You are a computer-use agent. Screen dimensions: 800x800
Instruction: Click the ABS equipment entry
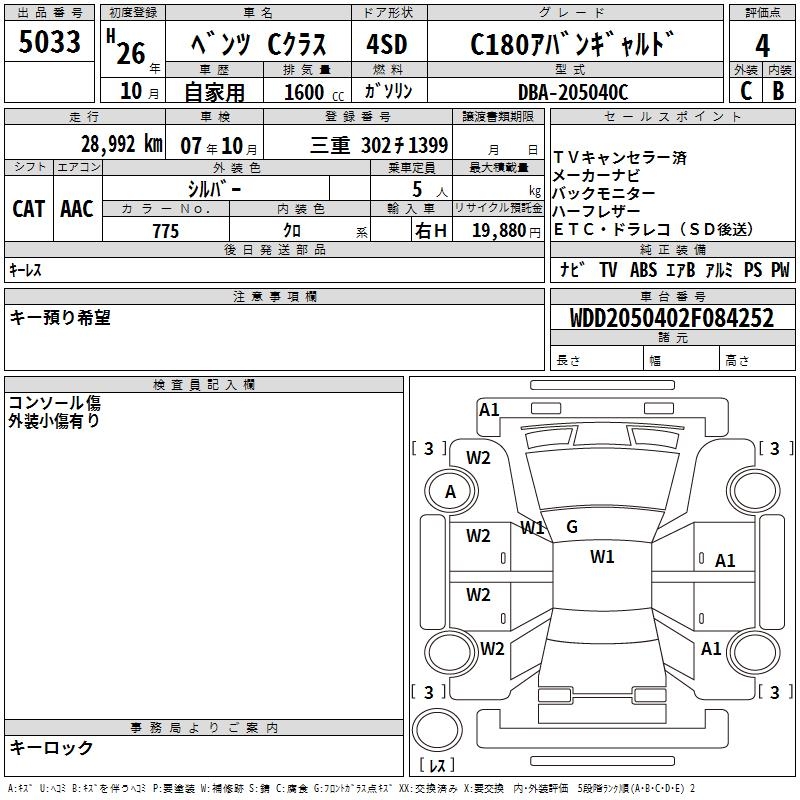click(x=643, y=269)
